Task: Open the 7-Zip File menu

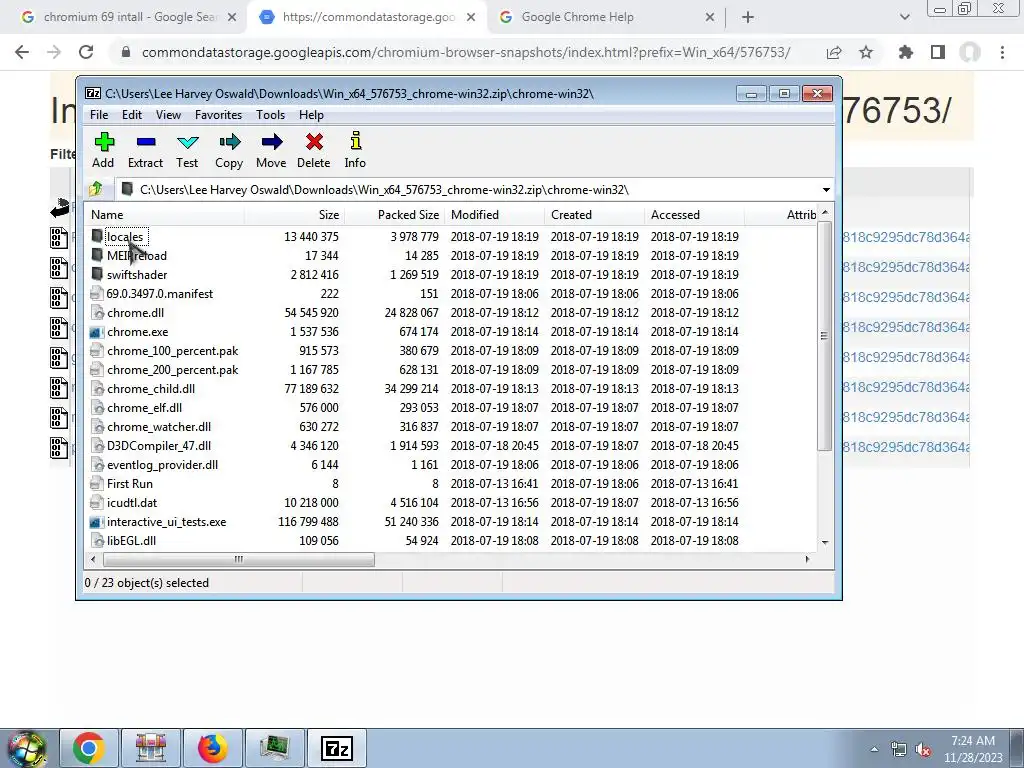Action: [x=99, y=115]
